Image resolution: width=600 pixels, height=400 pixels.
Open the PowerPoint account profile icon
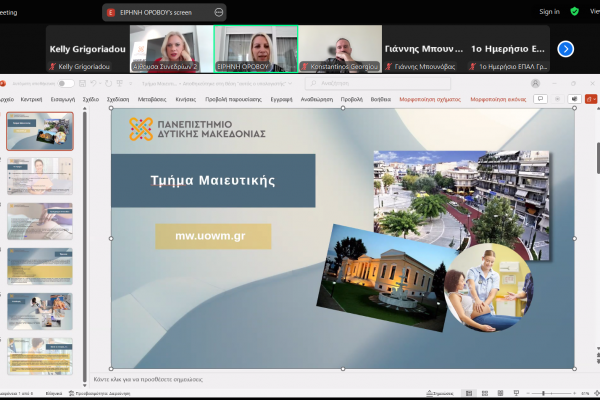pyautogui.click(x=535, y=83)
